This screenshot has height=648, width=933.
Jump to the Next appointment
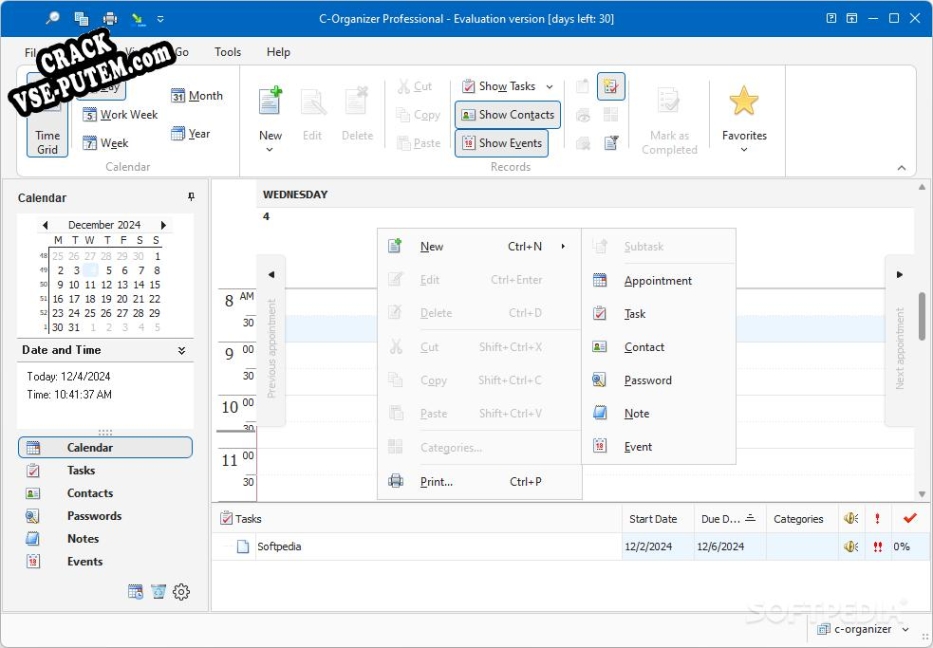pos(899,340)
